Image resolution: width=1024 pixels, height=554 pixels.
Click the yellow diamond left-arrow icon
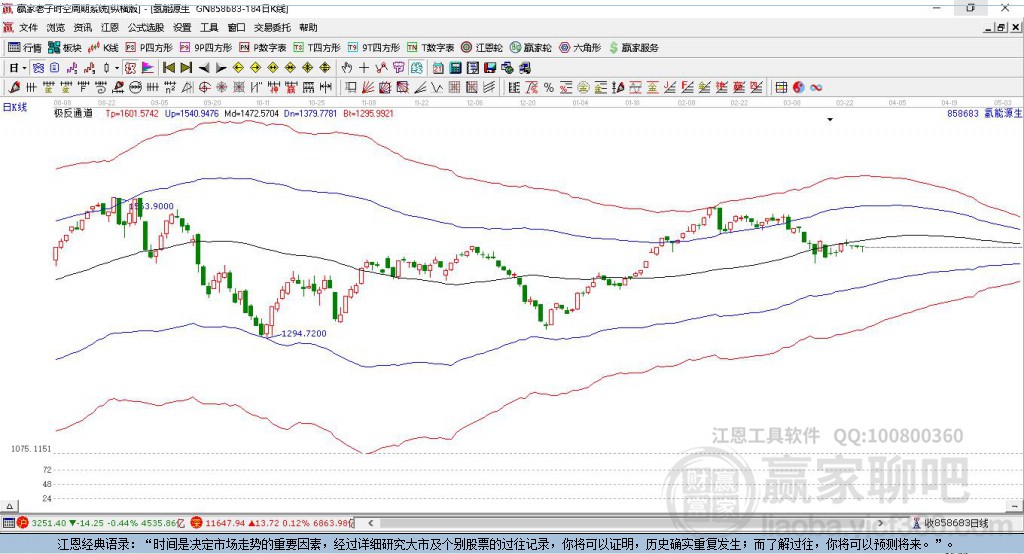pos(238,68)
